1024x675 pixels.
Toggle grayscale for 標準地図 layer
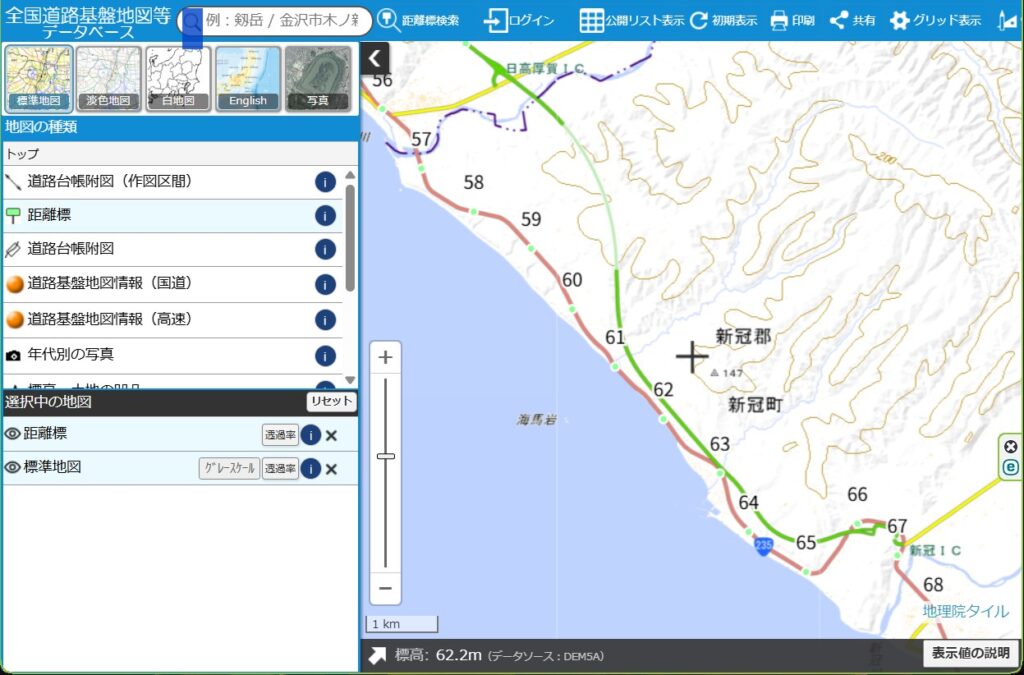229,469
